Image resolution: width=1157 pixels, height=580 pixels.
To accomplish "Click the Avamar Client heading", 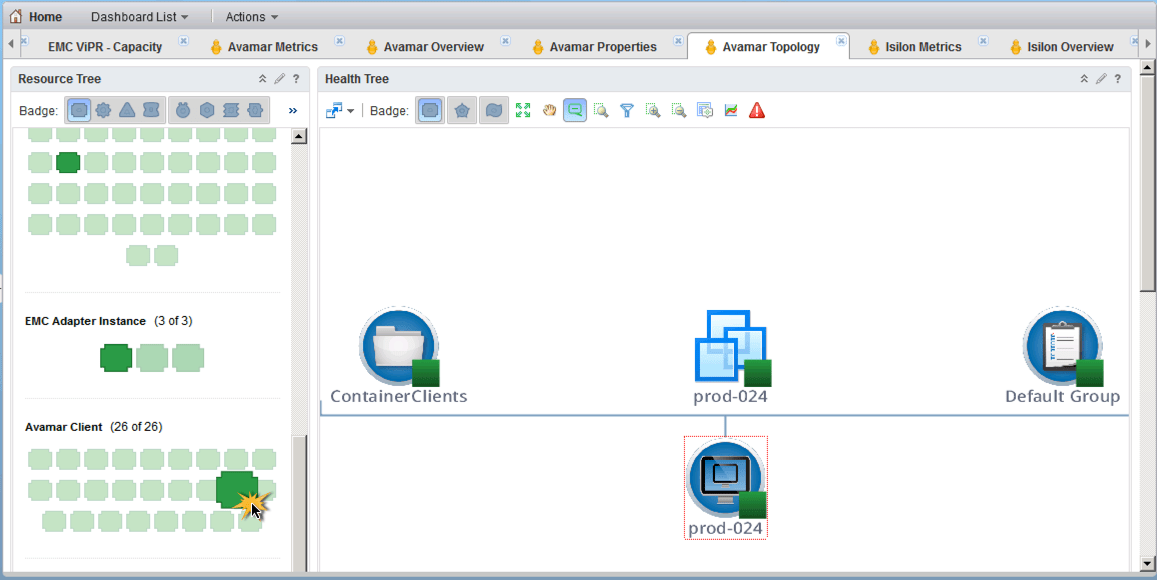I will [x=63, y=427].
